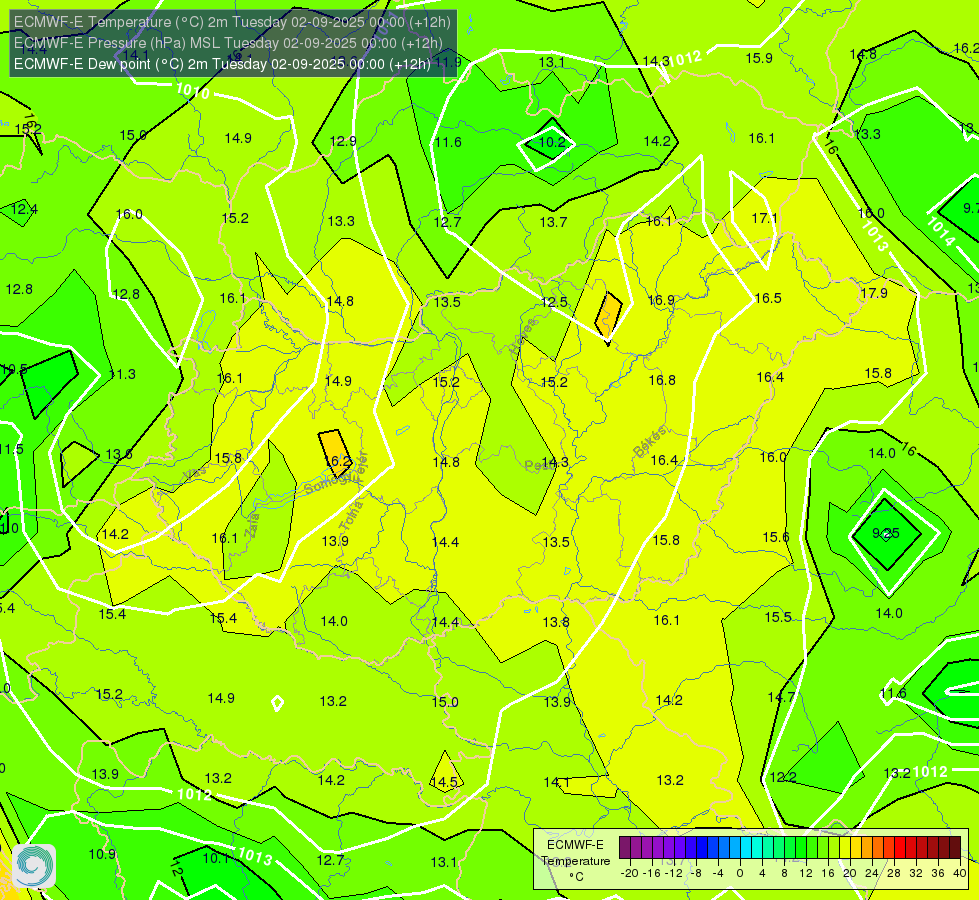Click the Vas county label
Screen dimensions: 979x900
[x=195, y=474]
